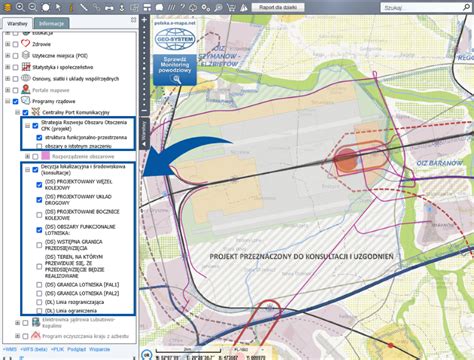Click the OK location circle at map bottom
This screenshot has width=474, height=360.
click(x=146, y=355)
